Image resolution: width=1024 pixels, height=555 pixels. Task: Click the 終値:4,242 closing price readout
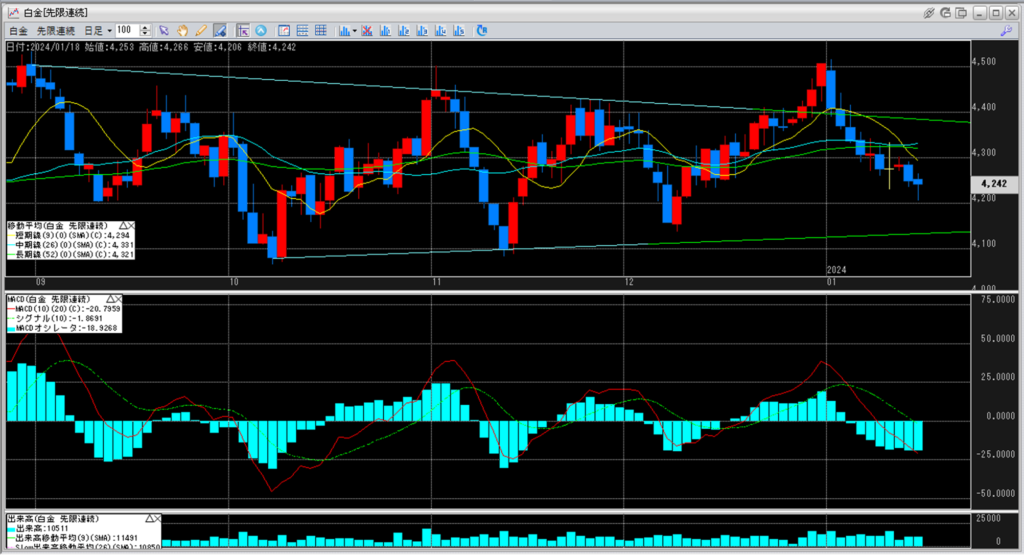[x=272, y=47]
